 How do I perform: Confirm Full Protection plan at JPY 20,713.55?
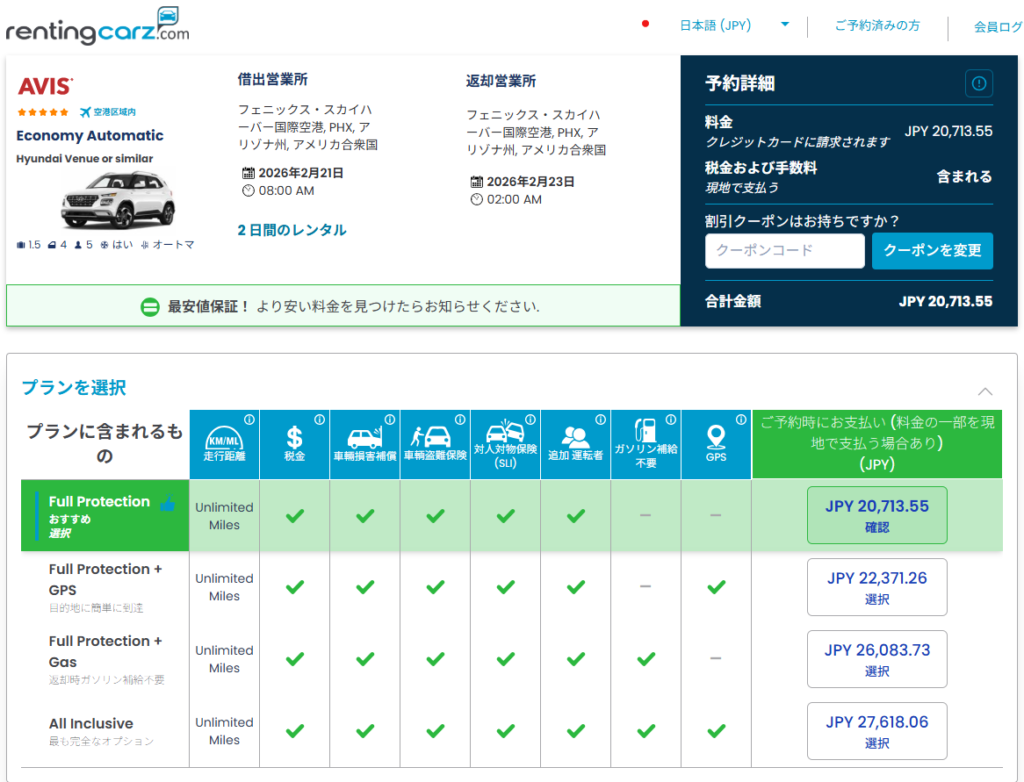tap(876, 515)
